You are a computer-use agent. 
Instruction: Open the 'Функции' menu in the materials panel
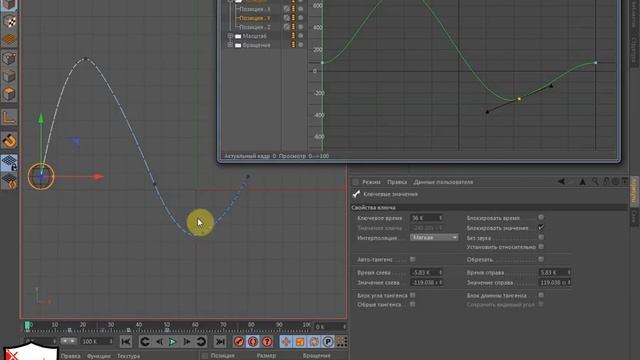pos(98,356)
